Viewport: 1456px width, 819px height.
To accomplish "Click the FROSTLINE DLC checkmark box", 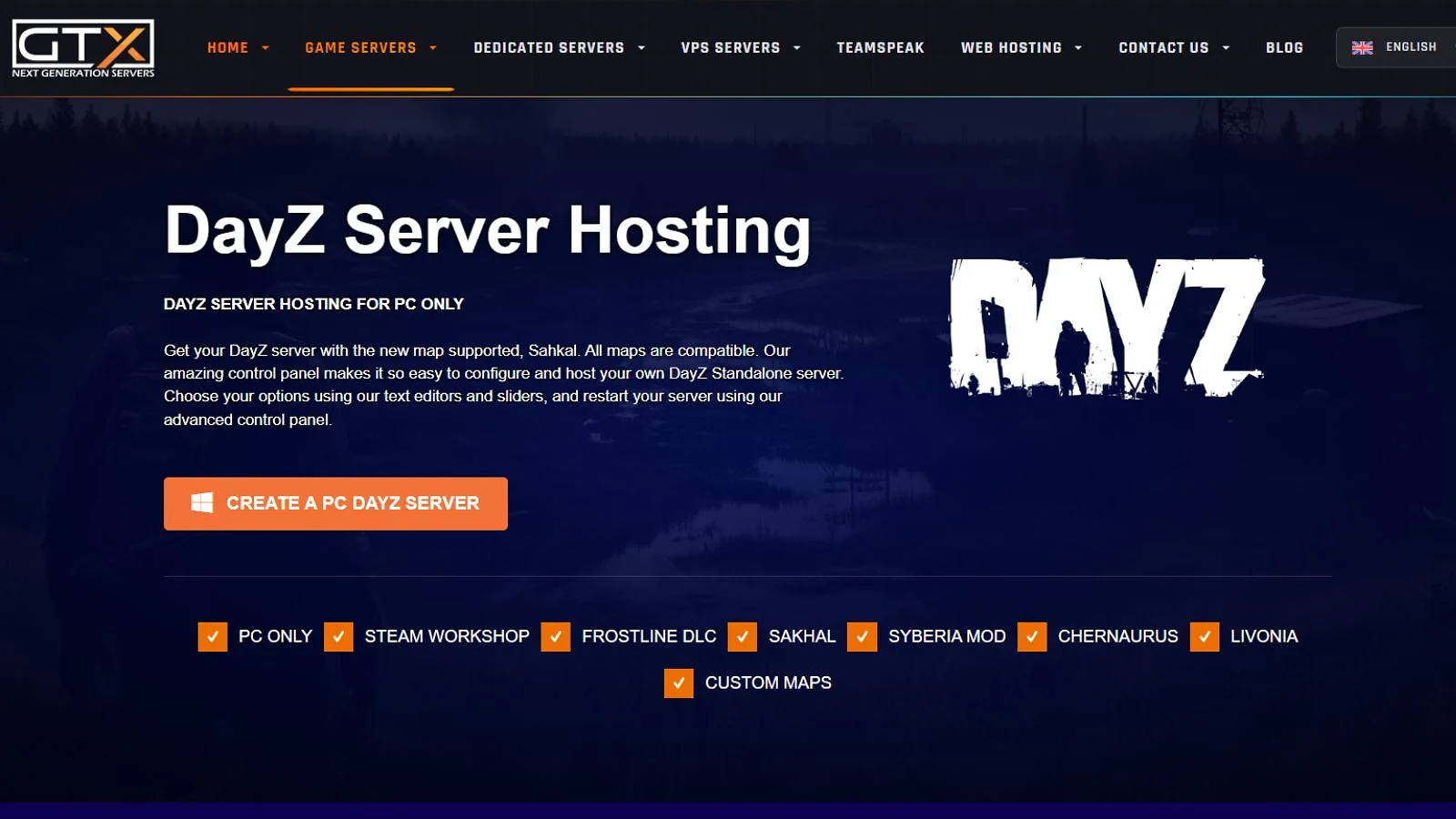I will pyautogui.click(x=555, y=637).
